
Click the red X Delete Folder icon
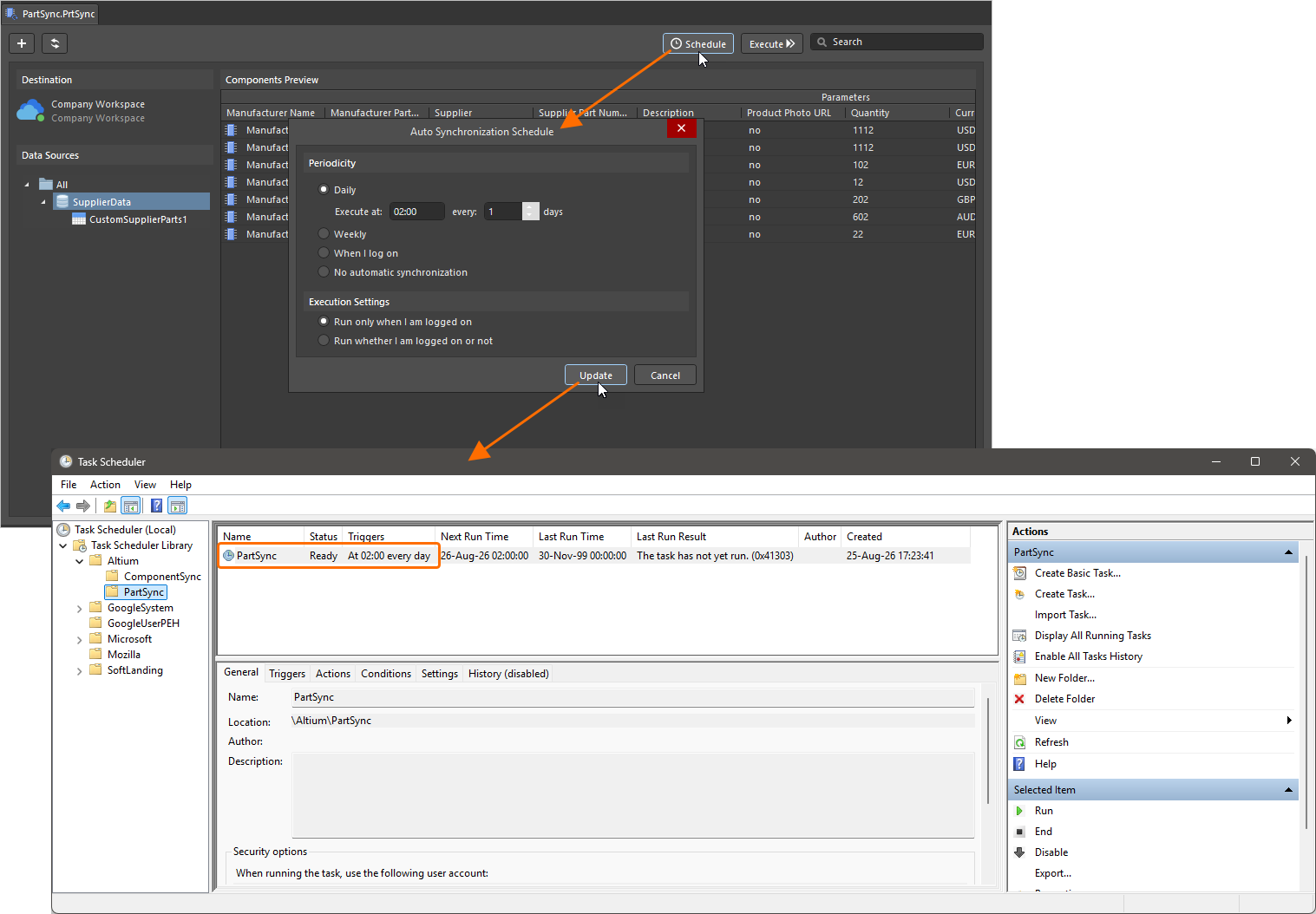point(1019,699)
